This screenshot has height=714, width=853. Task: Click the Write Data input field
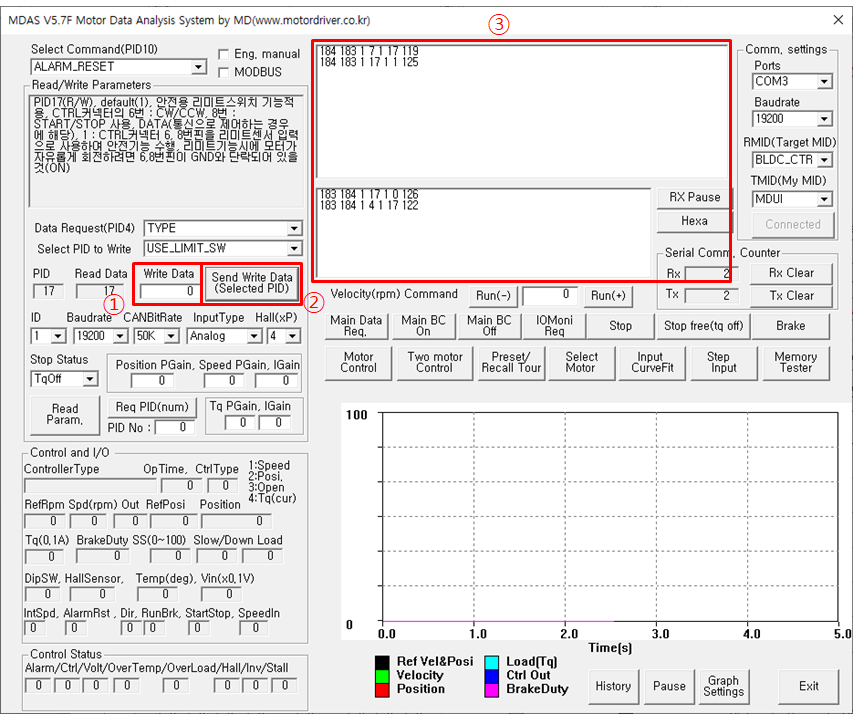[168, 291]
